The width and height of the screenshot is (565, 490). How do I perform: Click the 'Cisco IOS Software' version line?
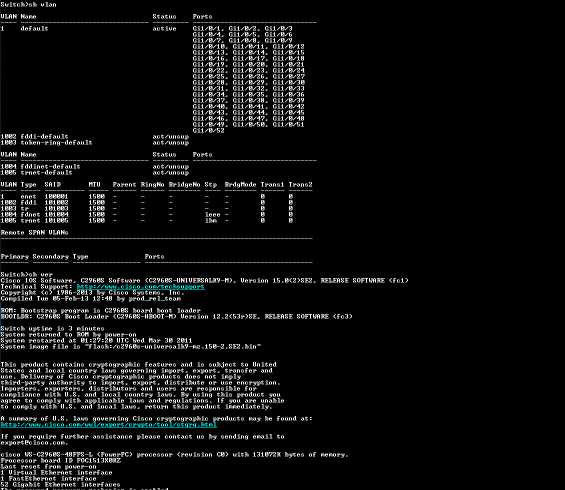pyautogui.click(x=205, y=281)
